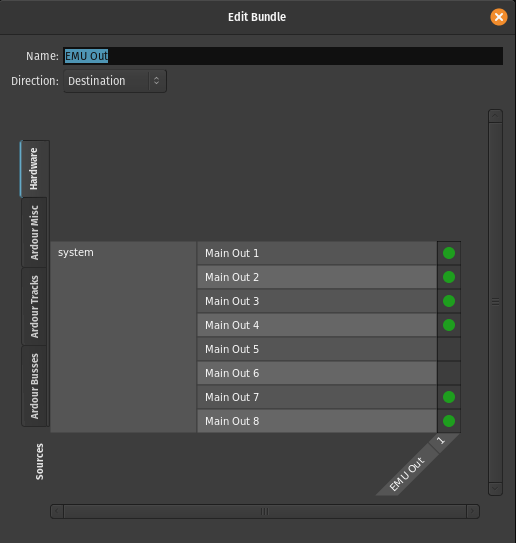516x543 pixels.
Task: Click the horizontal scrollbar right arrow
Action: click(473, 511)
